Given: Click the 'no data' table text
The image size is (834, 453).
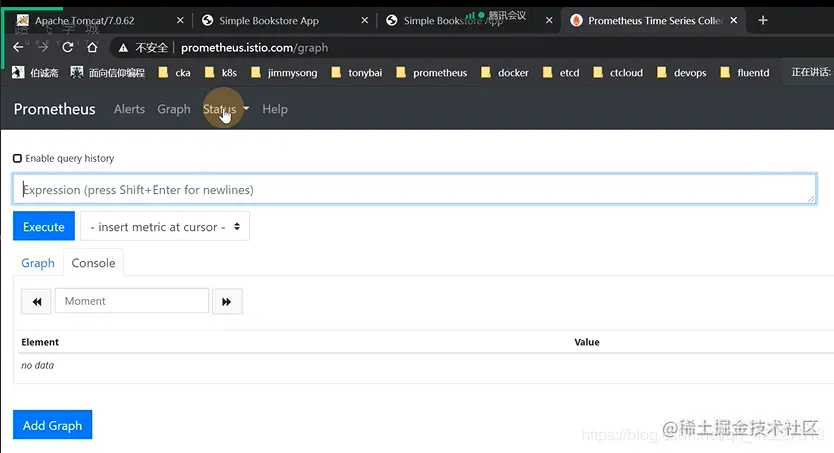Looking at the screenshot, I should click(x=37, y=365).
